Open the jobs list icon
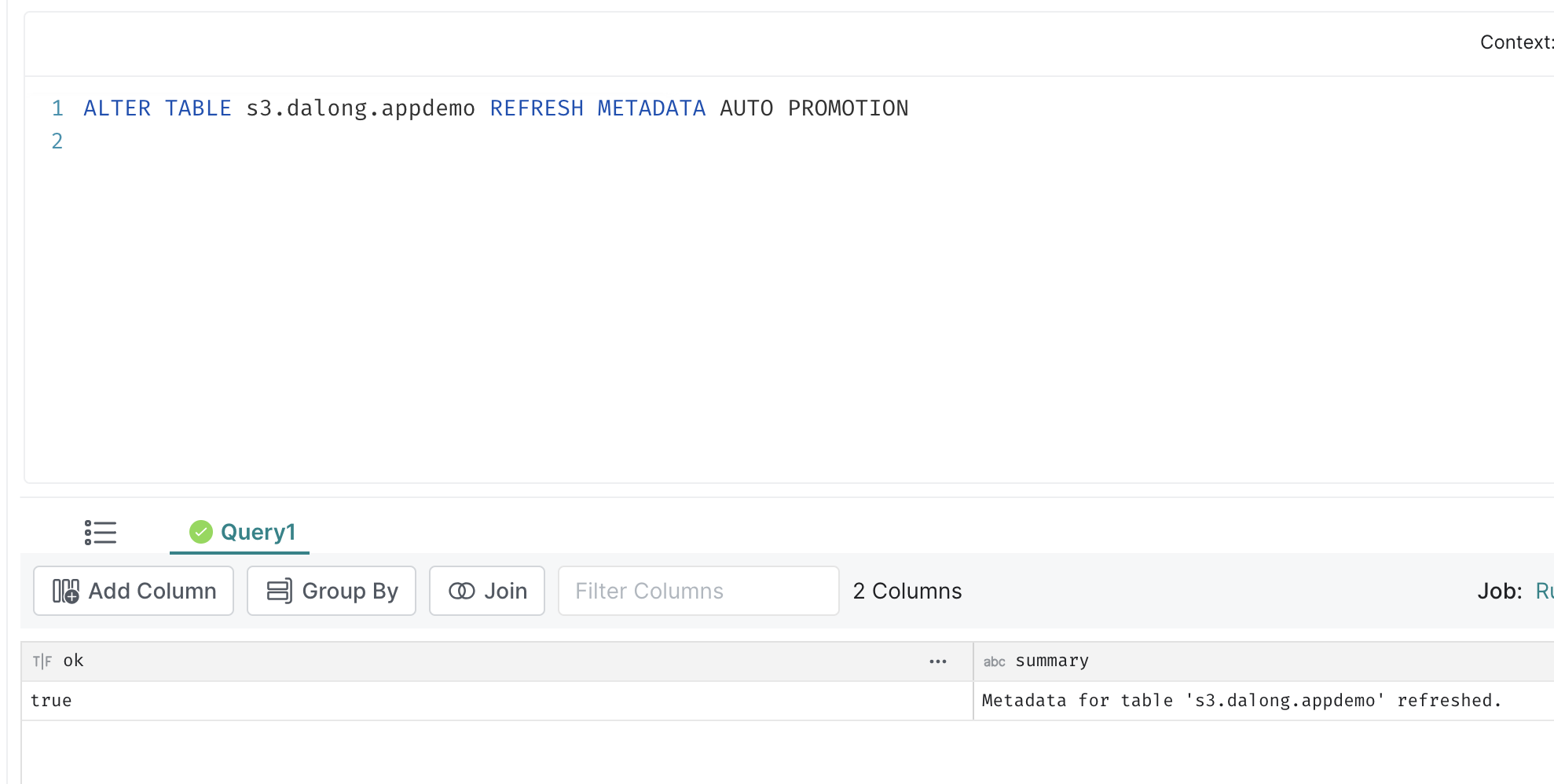1554x784 pixels. pyautogui.click(x=101, y=533)
